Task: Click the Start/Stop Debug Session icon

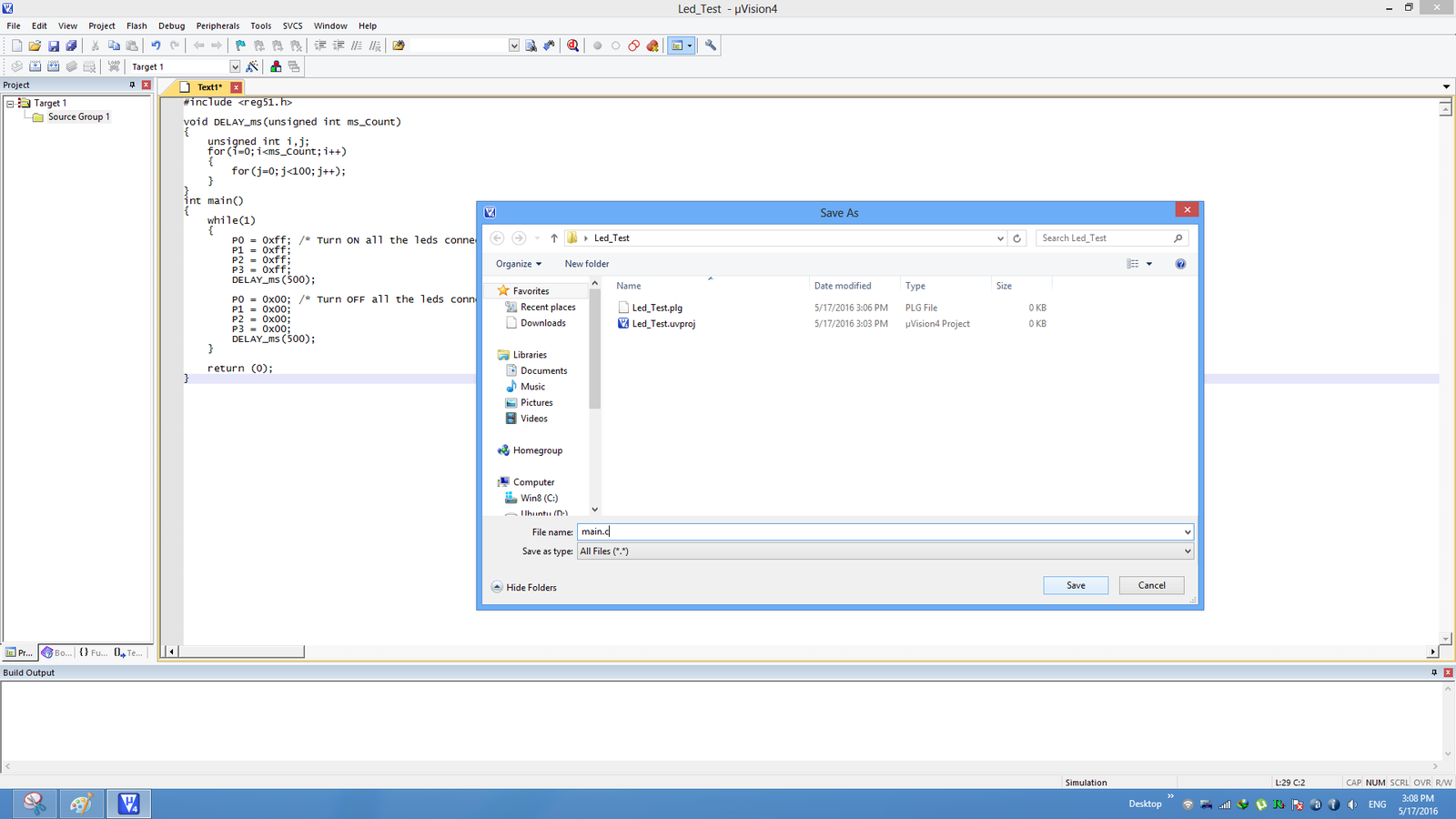Action: [x=573, y=45]
